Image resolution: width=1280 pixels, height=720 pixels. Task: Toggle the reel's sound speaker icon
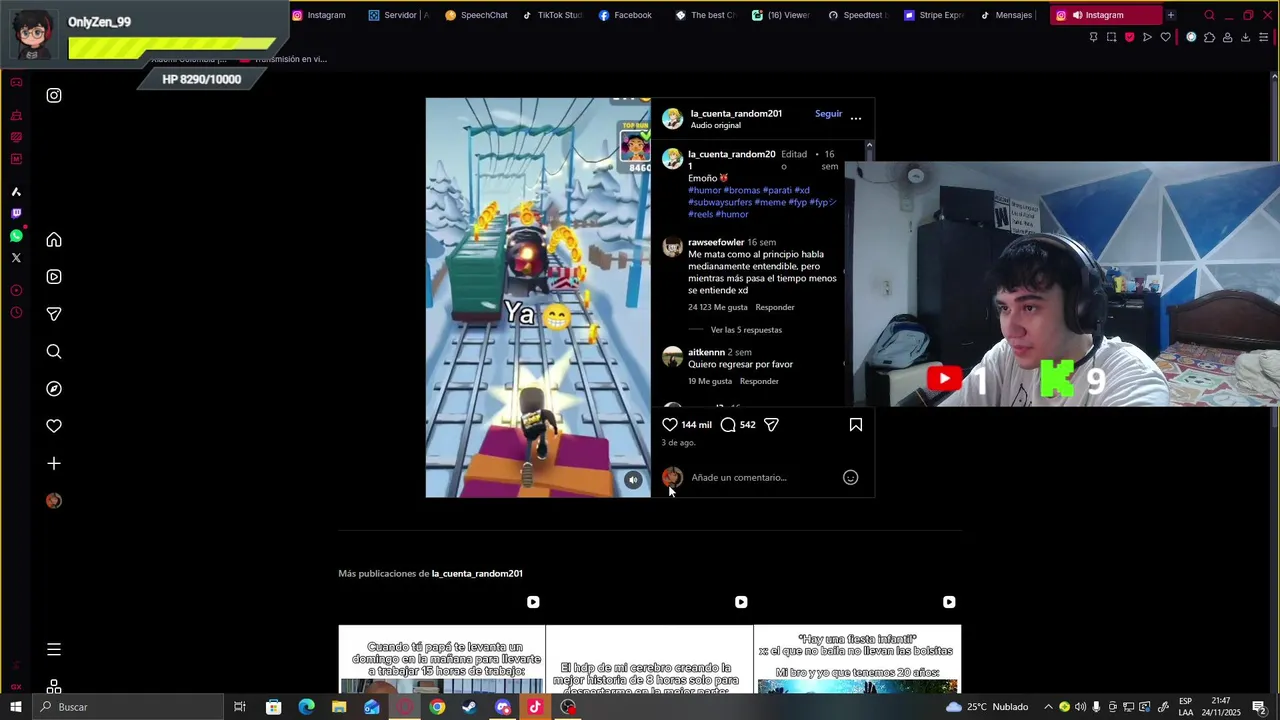[x=633, y=480]
